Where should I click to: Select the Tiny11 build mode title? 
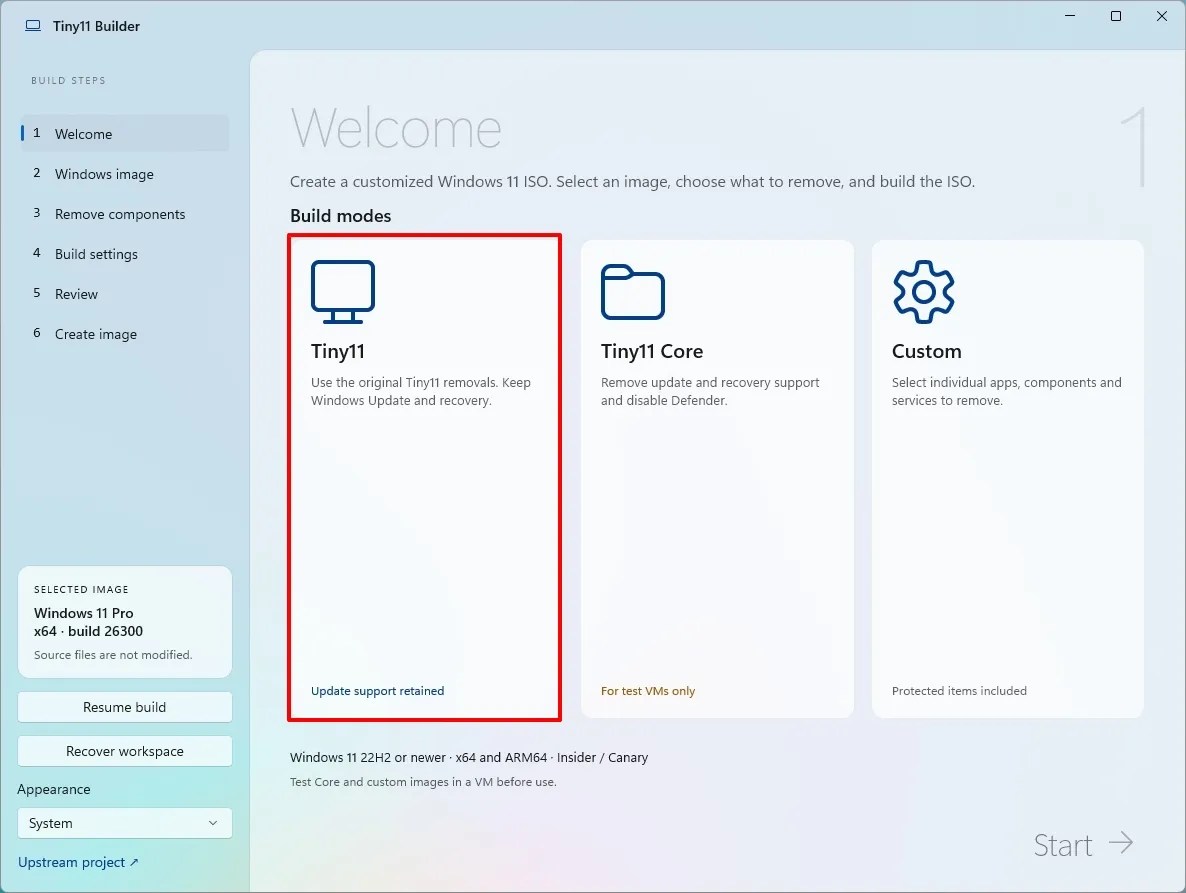point(337,352)
